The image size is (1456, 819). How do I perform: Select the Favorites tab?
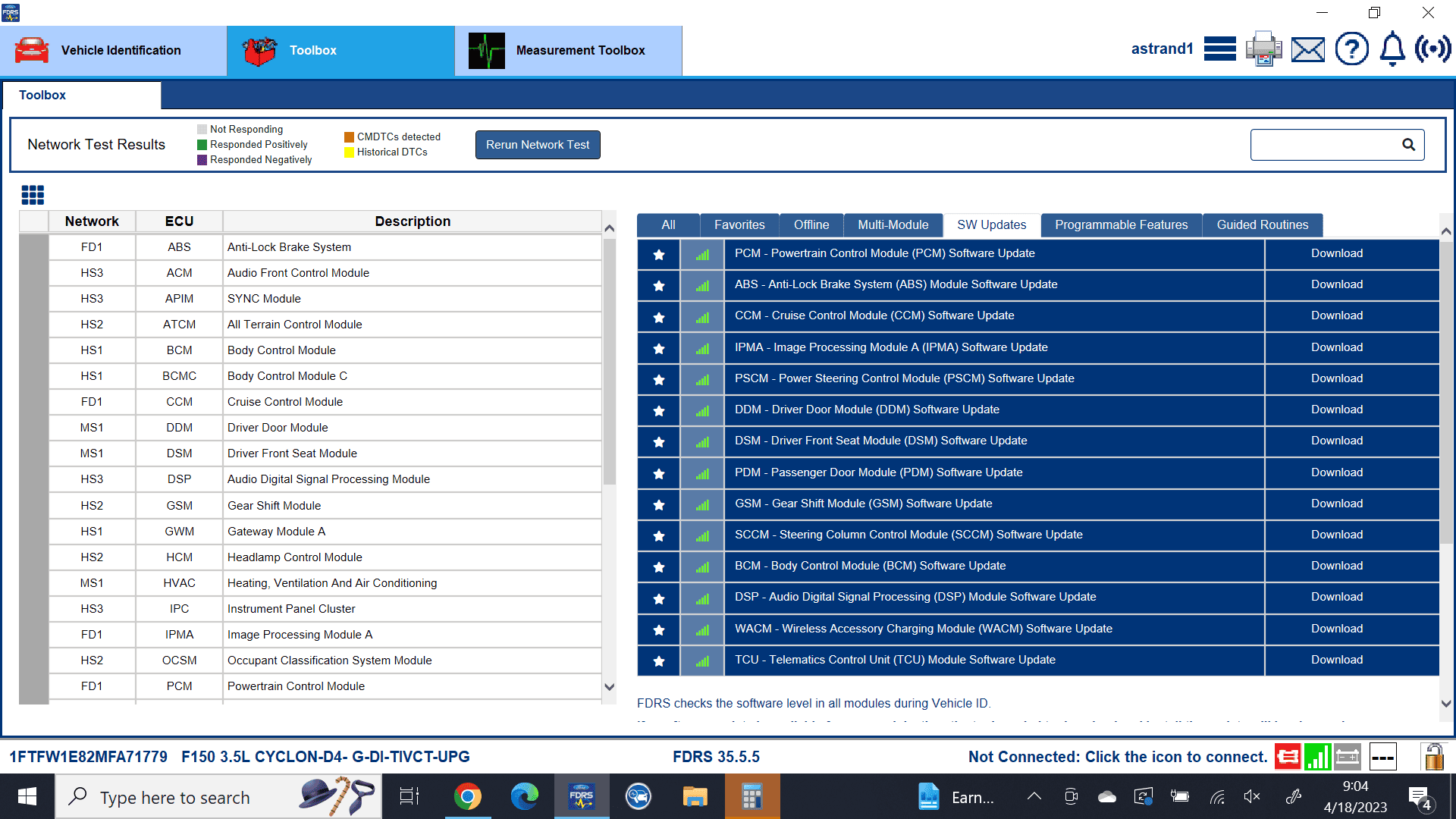click(x=739, y=225)
